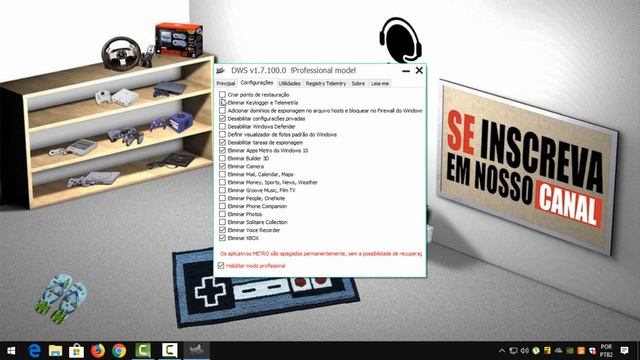
Task: Launch Google Chrome from the taskbar
Action: click(119, 351)
